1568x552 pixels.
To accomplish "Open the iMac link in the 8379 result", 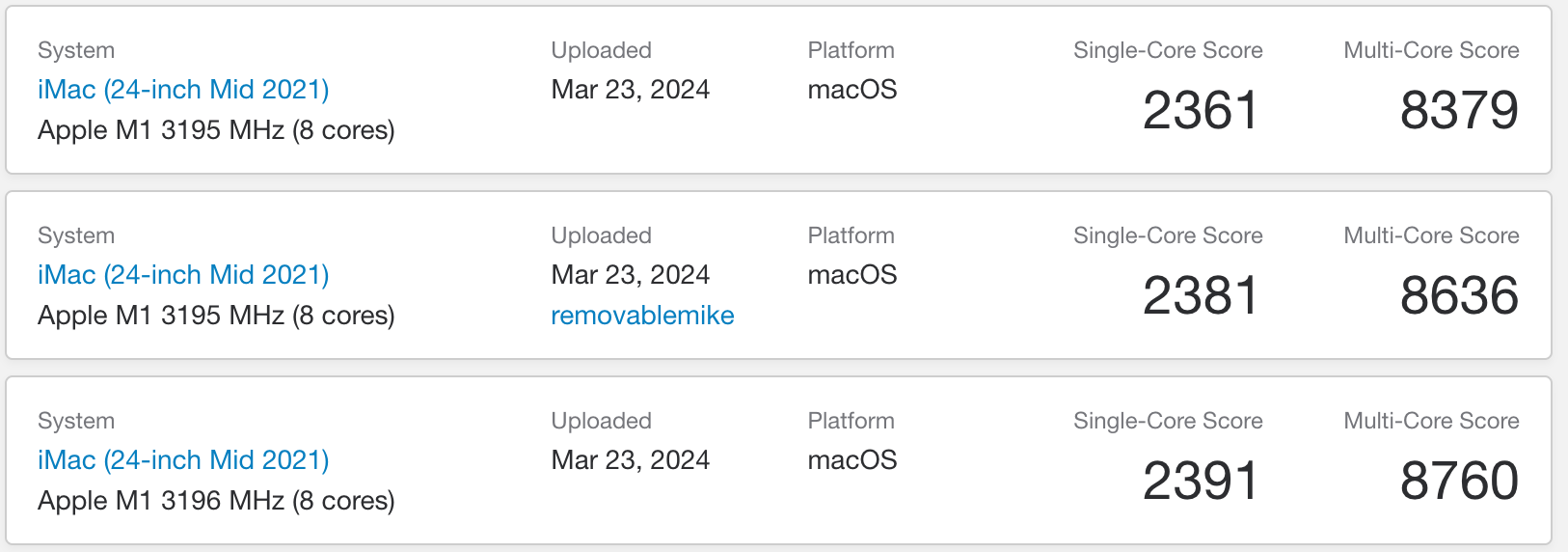I will (x=183, y=90).
